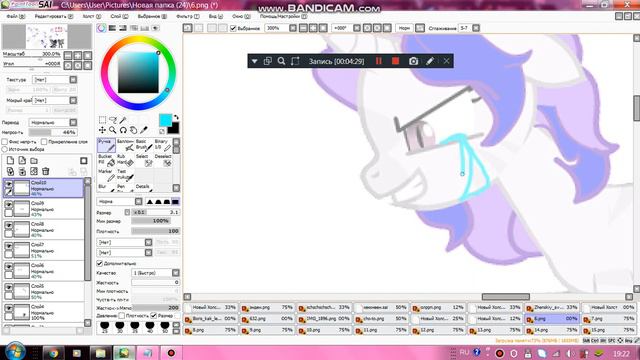Choose the Deselect pen tool
Viewport: 640px width, 360px height.
[163, 160]
